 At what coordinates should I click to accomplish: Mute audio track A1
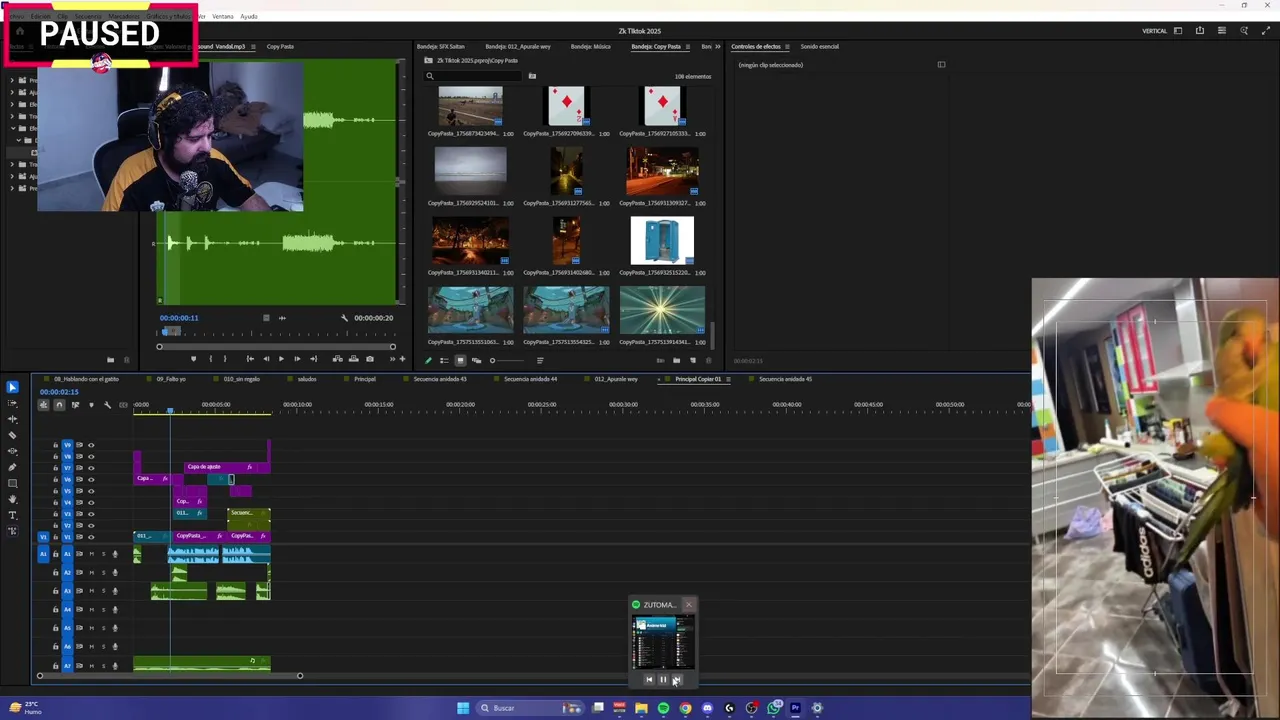click(x=92, y=554)
